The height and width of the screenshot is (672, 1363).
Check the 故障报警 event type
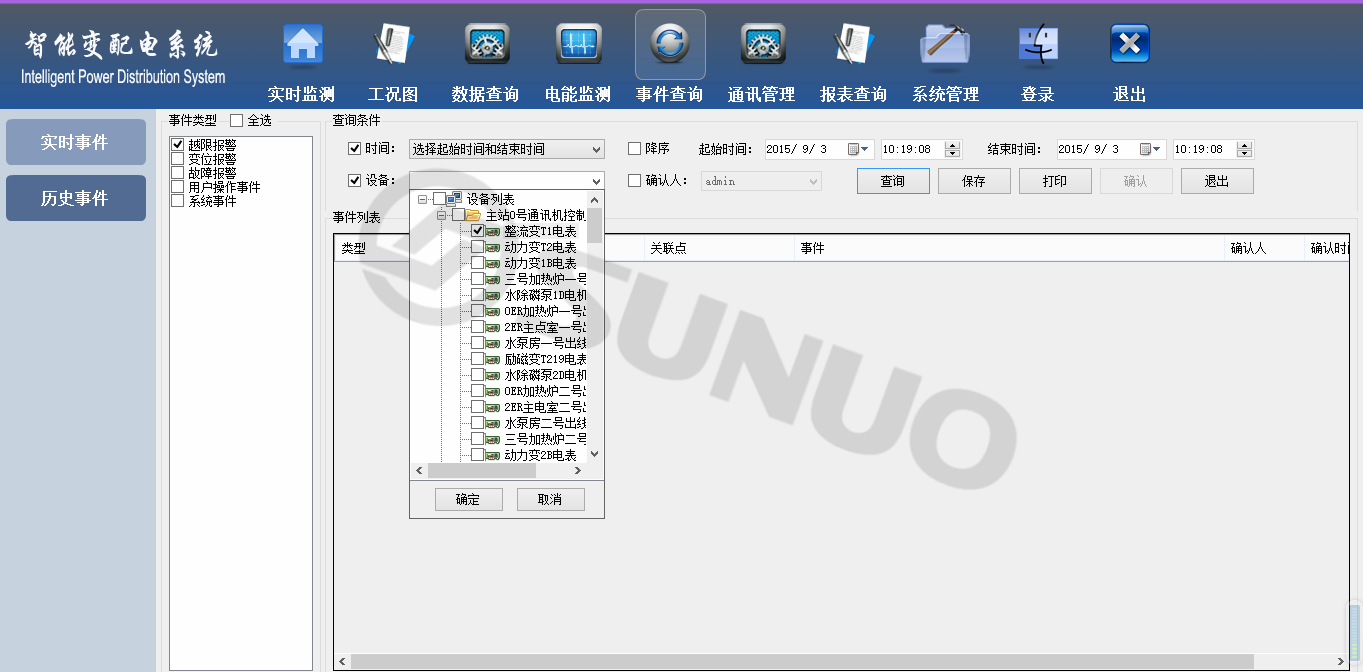point(178,173)
